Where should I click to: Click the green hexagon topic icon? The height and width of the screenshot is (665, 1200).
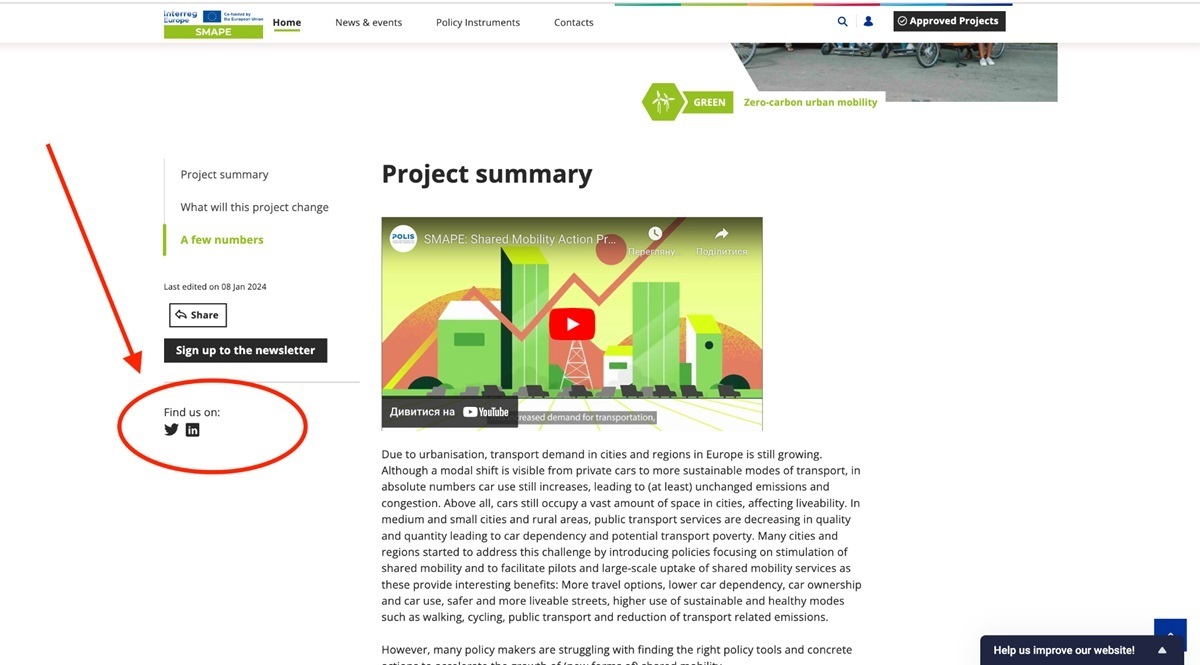pos(660,102)
